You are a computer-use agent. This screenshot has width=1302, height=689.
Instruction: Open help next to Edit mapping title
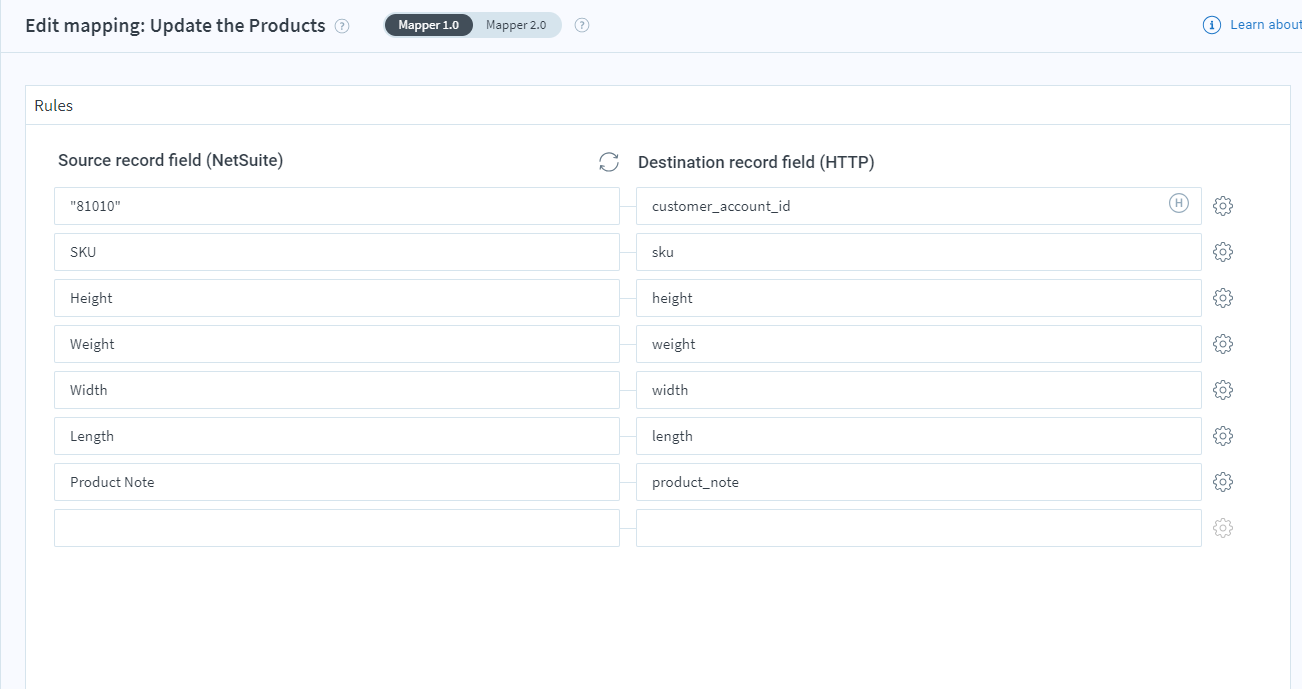[341, 25]
